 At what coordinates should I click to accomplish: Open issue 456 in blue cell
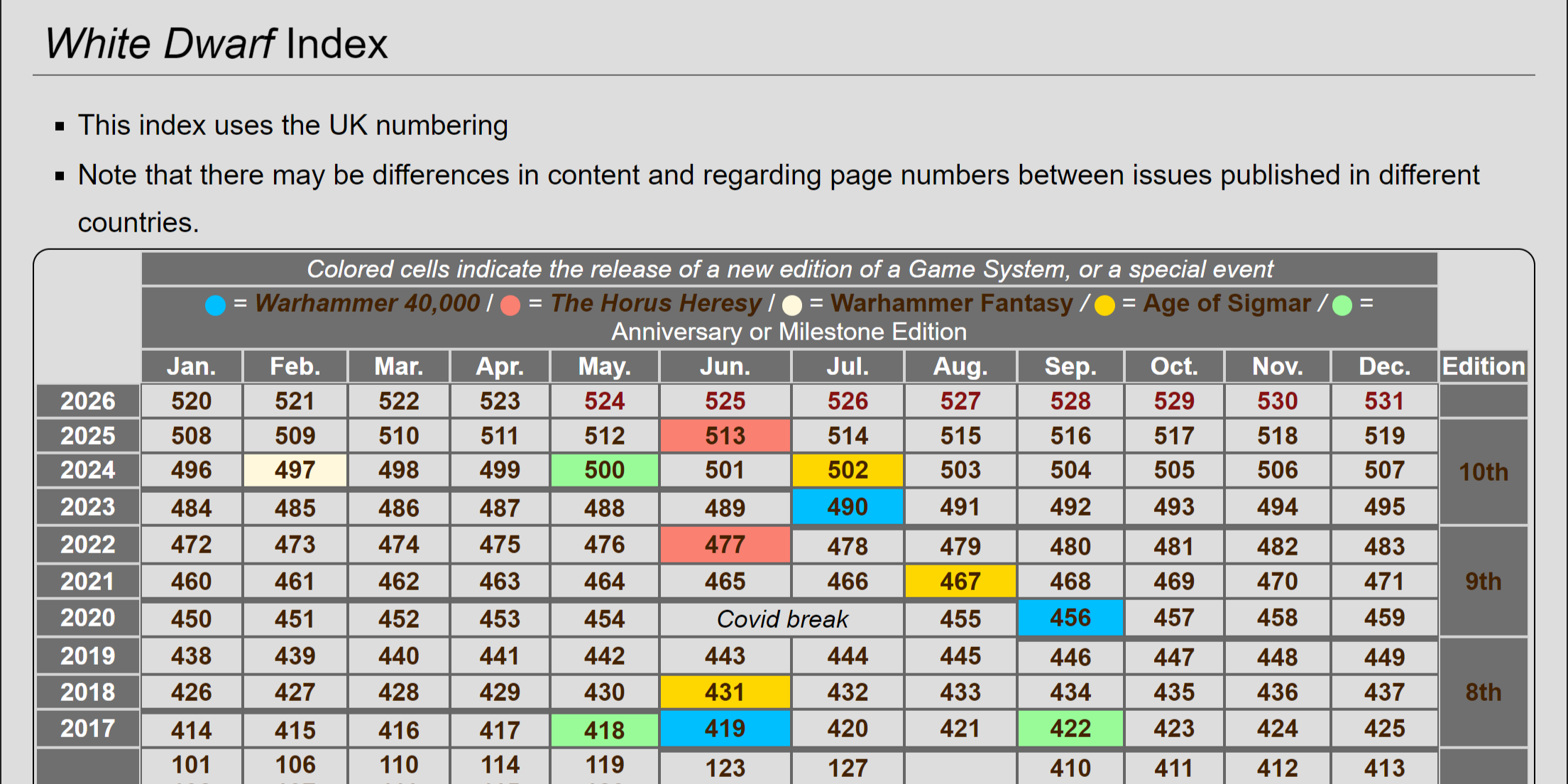(x=1070, y=618)
